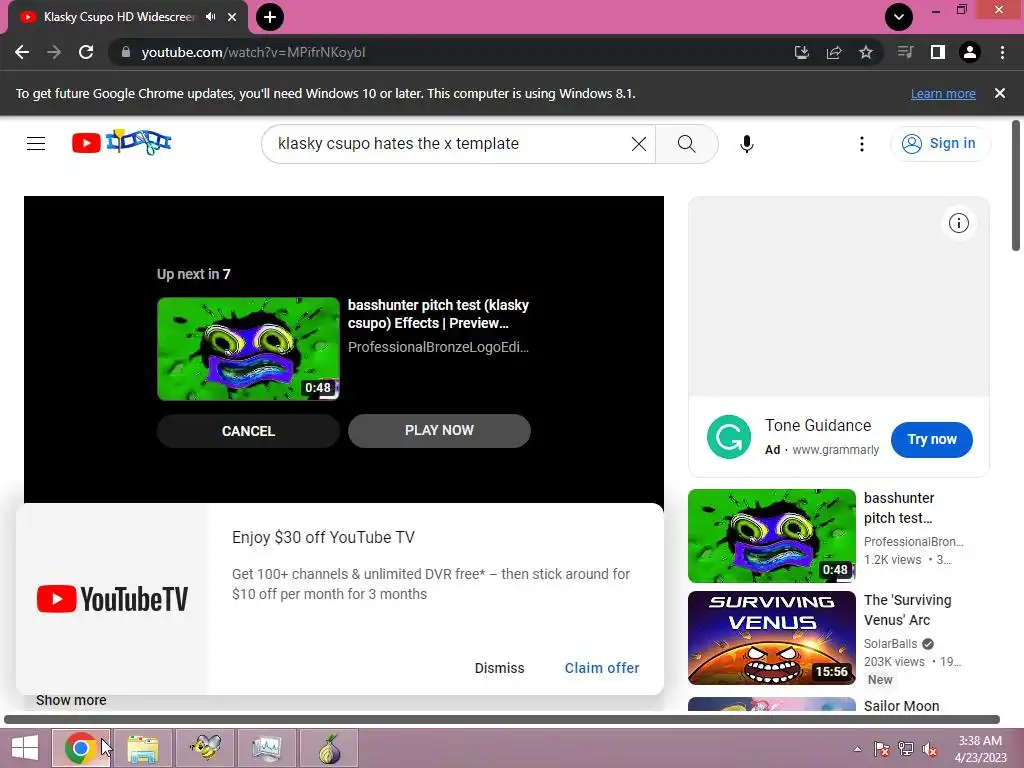Viewport: 1024px width, 768px height.
Task: Run search with magnifier button
Action: pos(686,144)
